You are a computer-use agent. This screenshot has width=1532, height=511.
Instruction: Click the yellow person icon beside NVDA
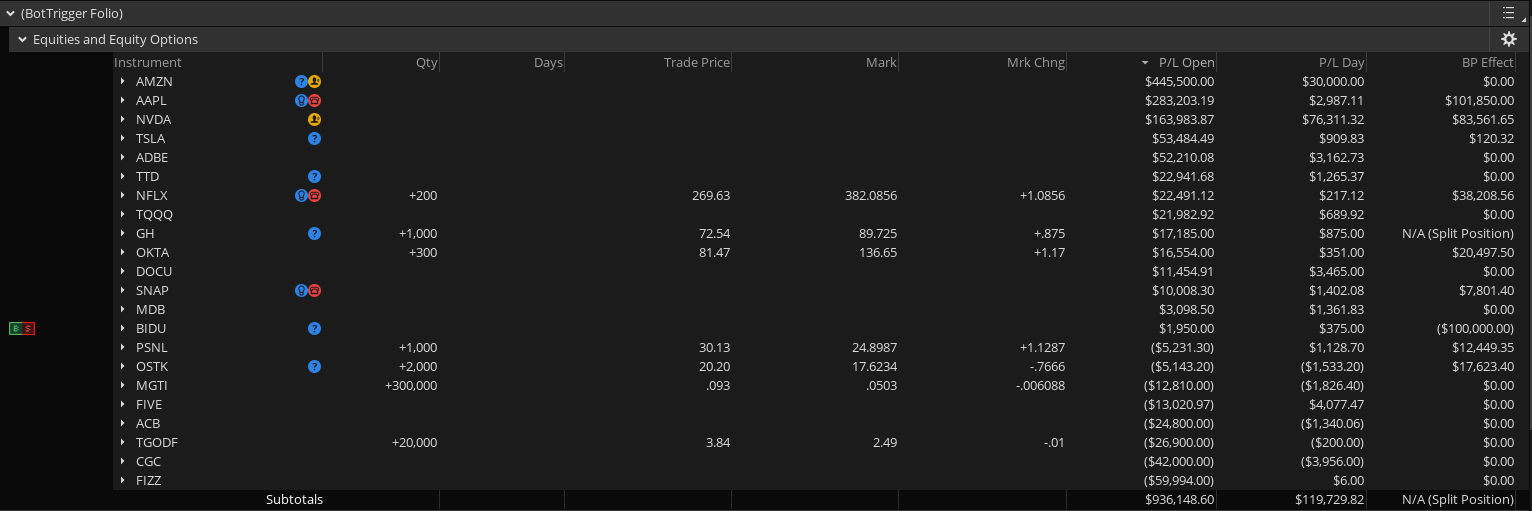[314, 120]
